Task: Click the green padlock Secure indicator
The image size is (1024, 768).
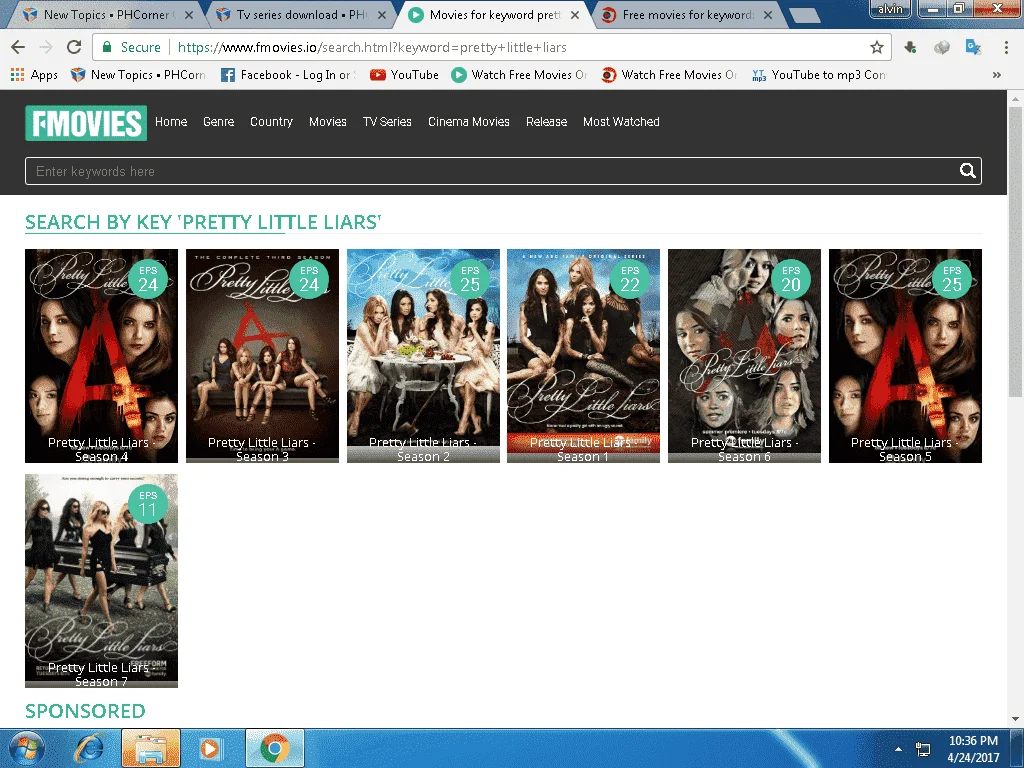Action: 131,47
